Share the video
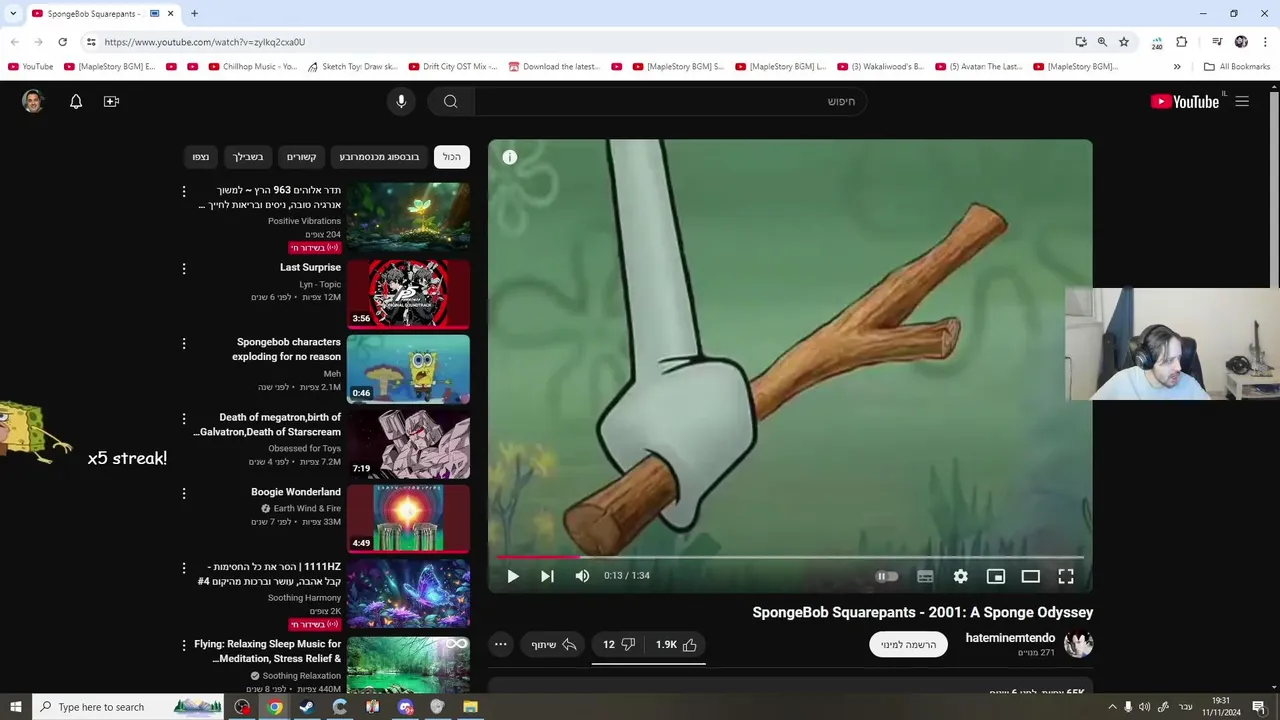Screen dimensions: 1280x720 point(554,645)
